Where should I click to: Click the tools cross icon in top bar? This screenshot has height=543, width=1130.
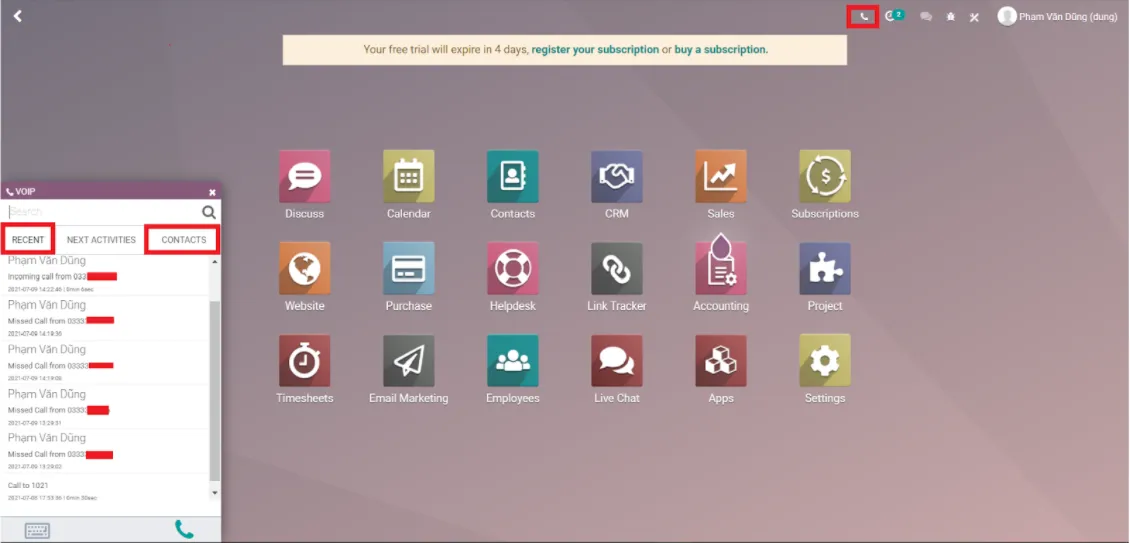click(974, 17)
